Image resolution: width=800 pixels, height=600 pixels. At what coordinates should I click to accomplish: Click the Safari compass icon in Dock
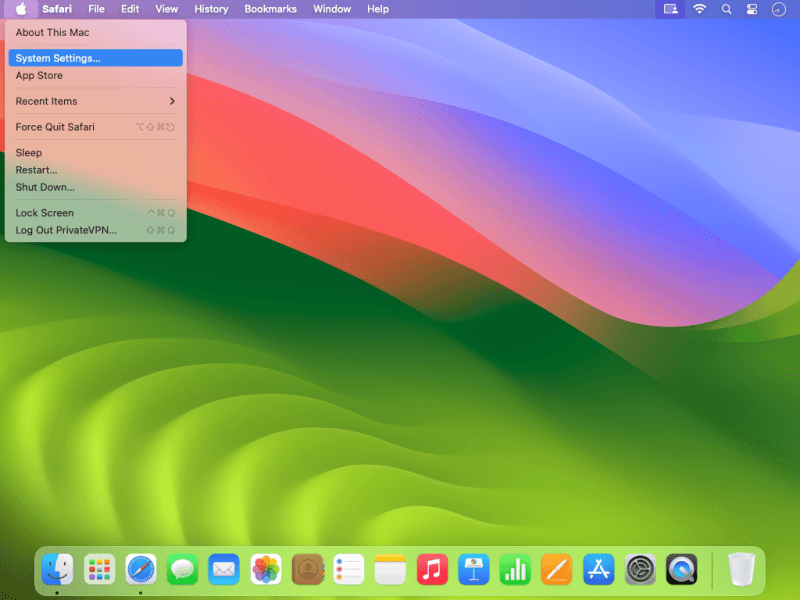[x=141, y=569]
